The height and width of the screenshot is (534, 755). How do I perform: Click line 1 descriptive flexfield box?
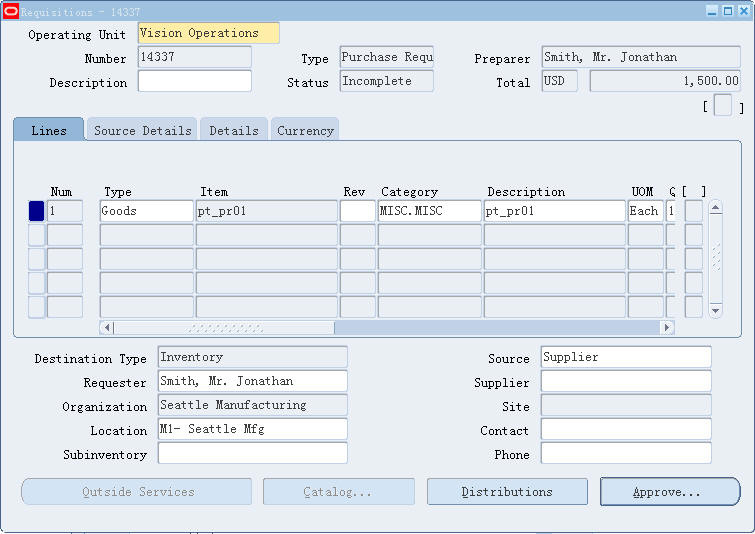(x=694, y=211)
